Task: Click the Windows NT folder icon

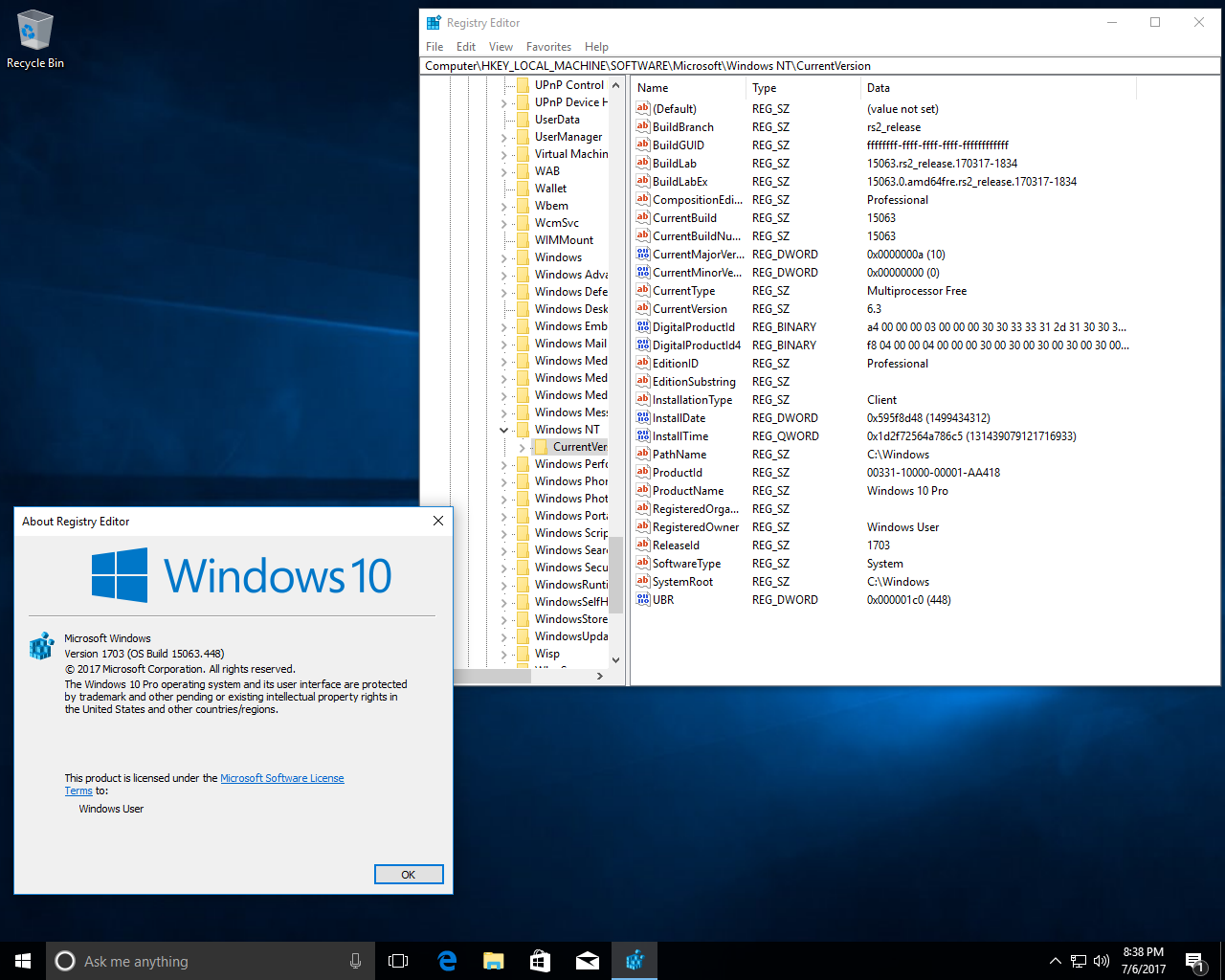Action: pyautogui.click(x=523, y=430)
